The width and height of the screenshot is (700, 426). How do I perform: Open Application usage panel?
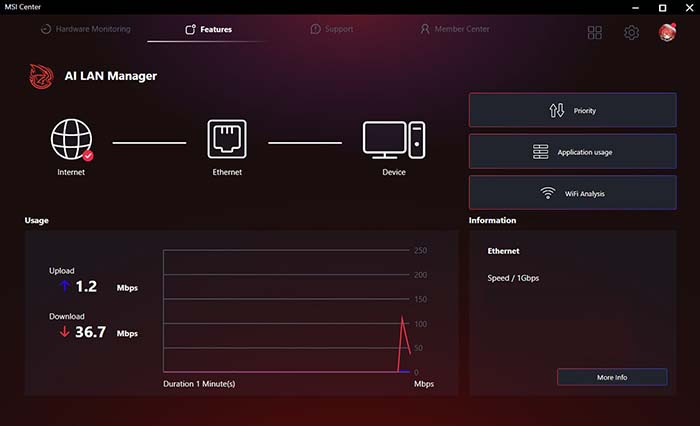pos(572,152)
